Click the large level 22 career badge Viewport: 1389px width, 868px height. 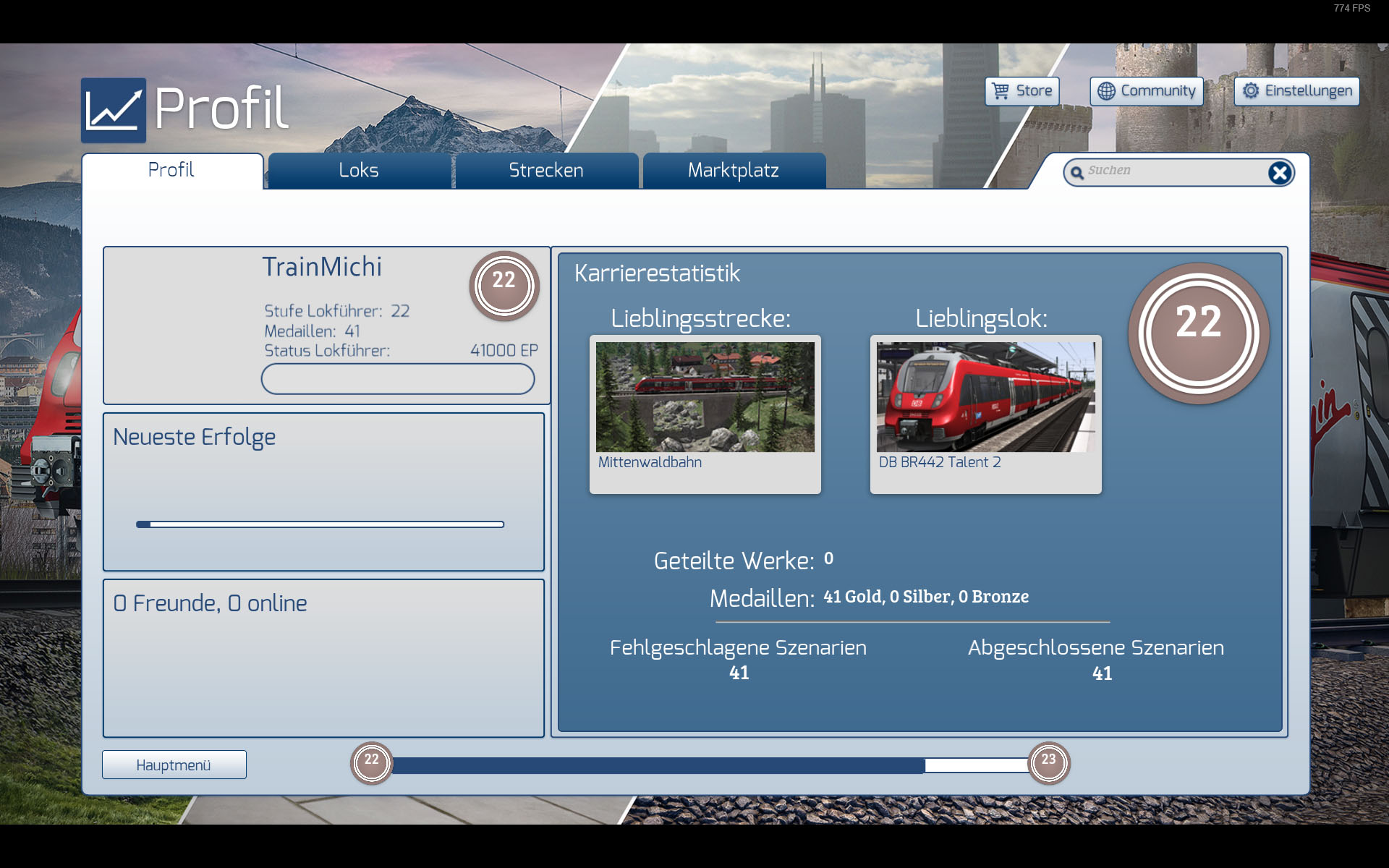1198,333
